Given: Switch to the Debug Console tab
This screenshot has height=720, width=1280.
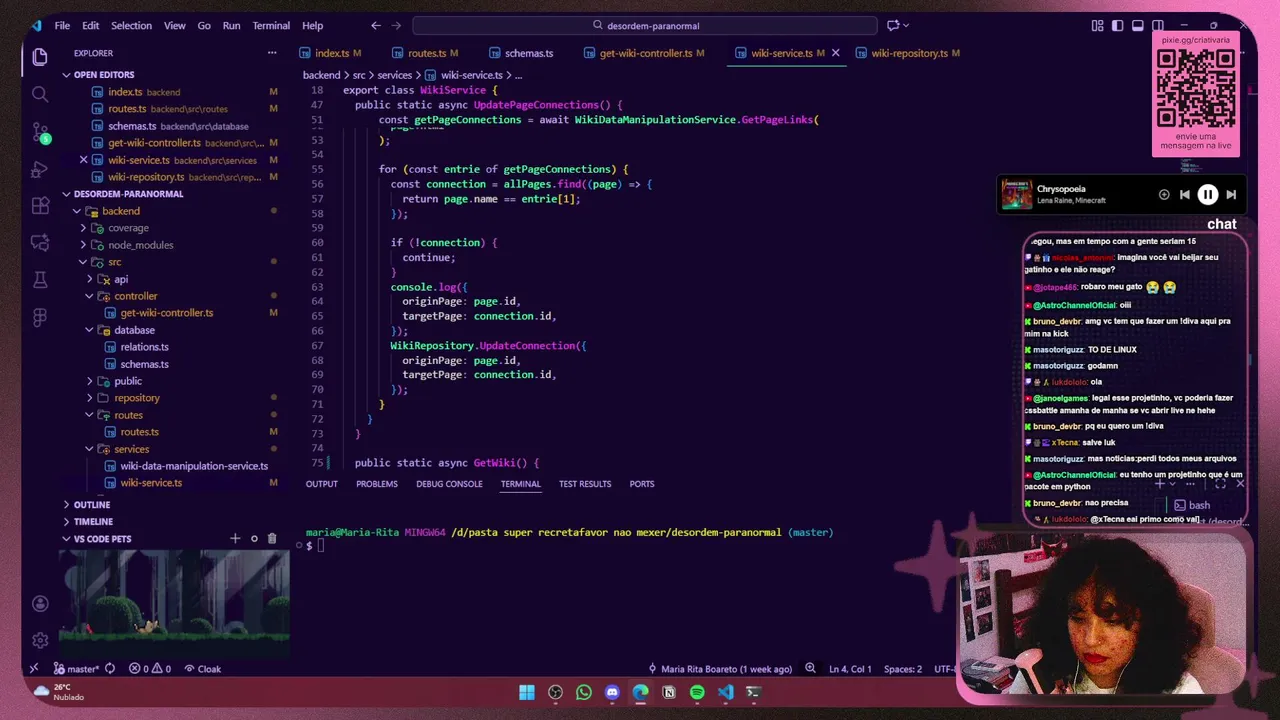Looking at the screenshot, I should 449,484.
